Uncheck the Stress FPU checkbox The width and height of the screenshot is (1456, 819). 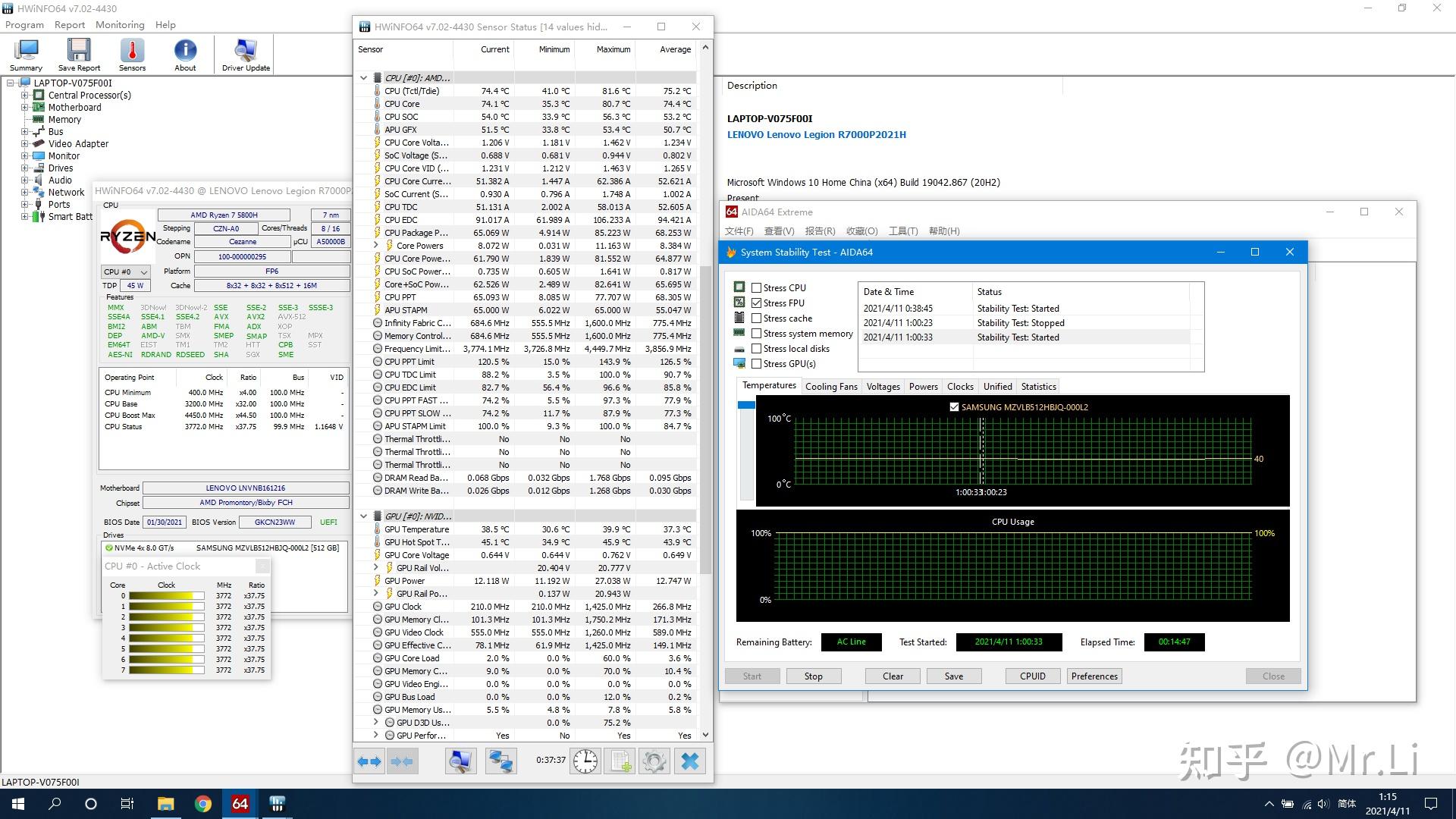coord(756,303)
